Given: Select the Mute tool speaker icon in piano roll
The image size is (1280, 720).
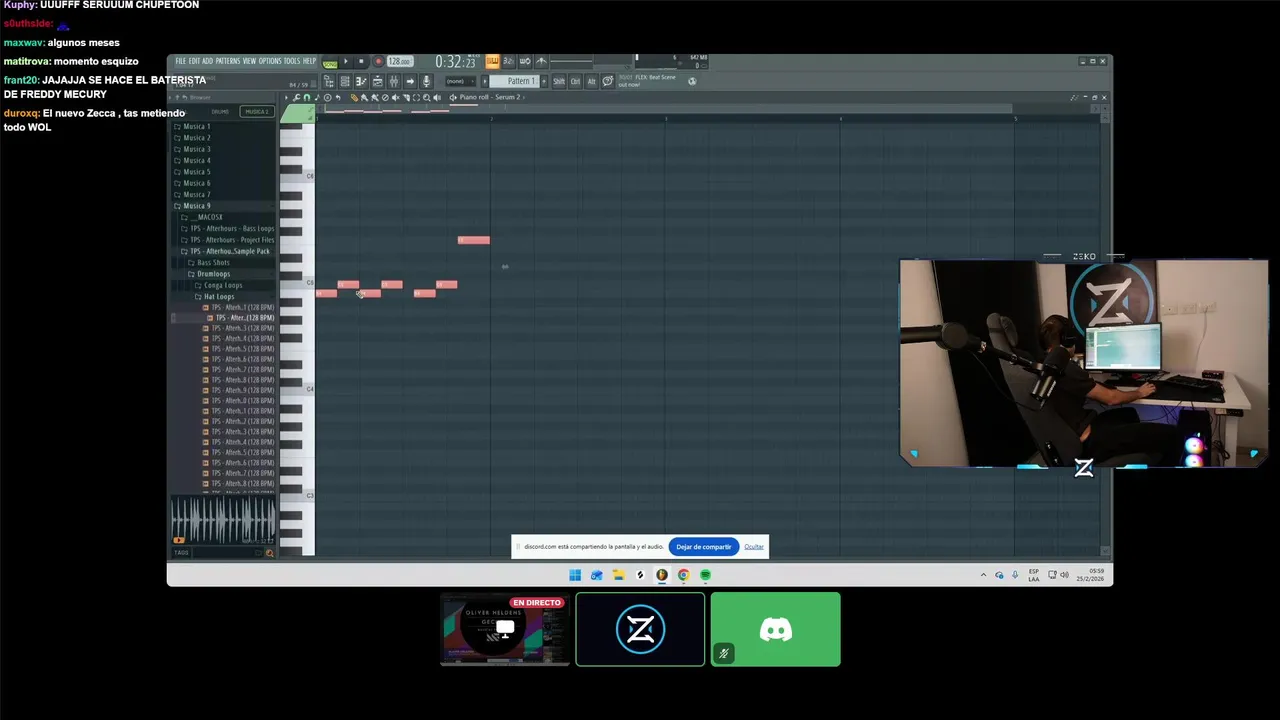Looking at the screenshot, I should tap(395, 97).
